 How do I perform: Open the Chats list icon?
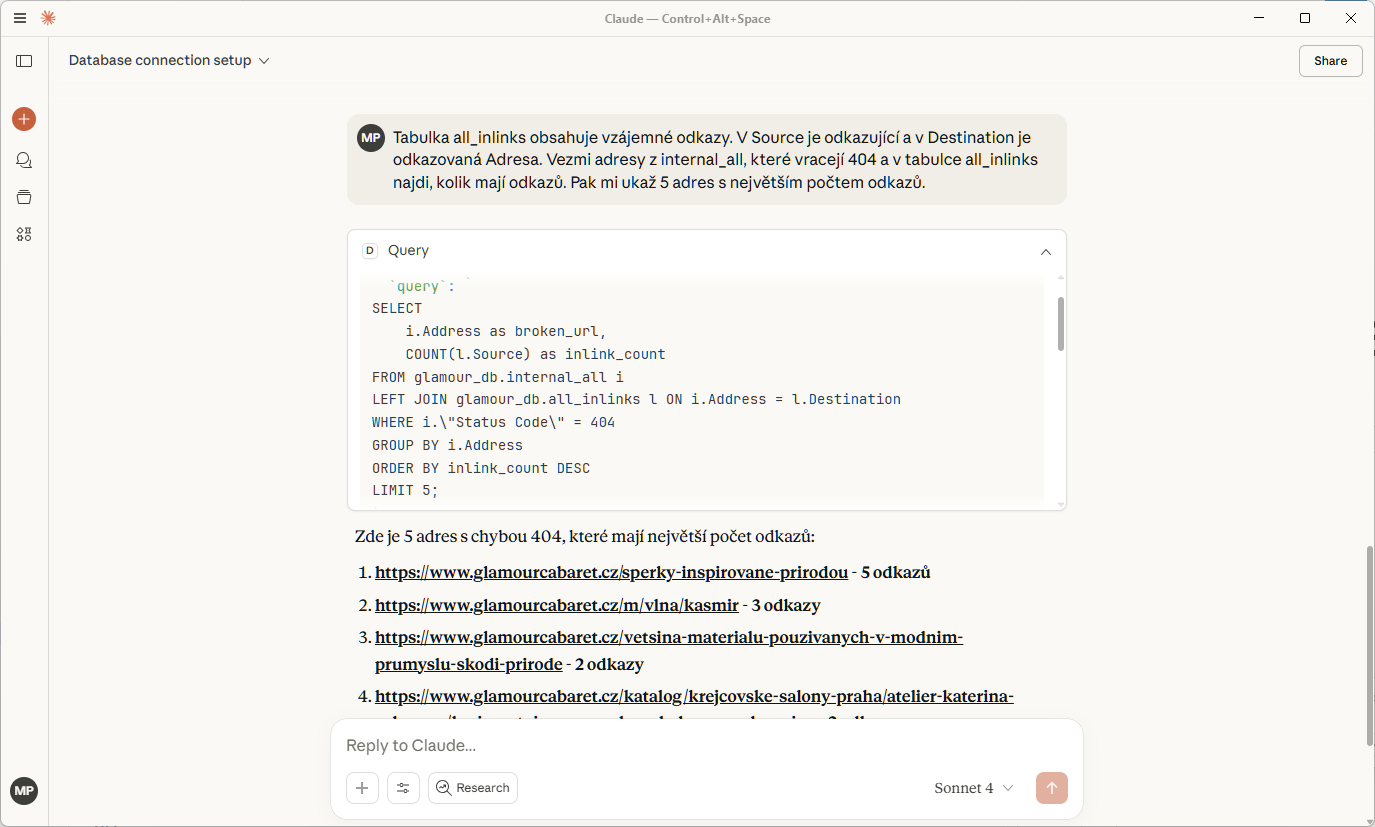coord(24,160)
